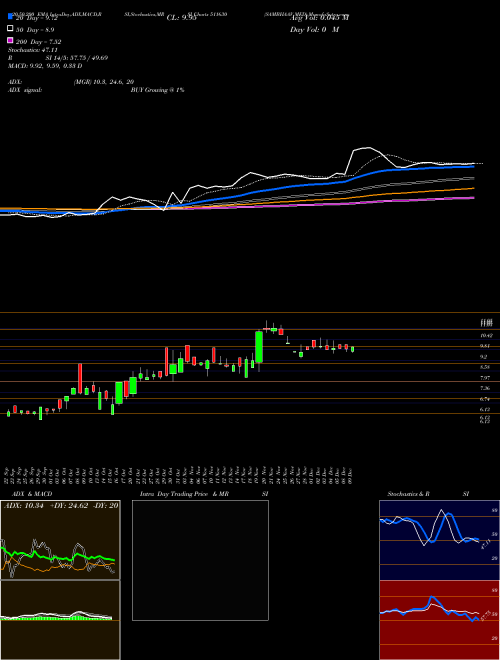Click the 'Stochastics: 47.11' value
The height and width of the screenshot is (660, 500).
[33, 50]
